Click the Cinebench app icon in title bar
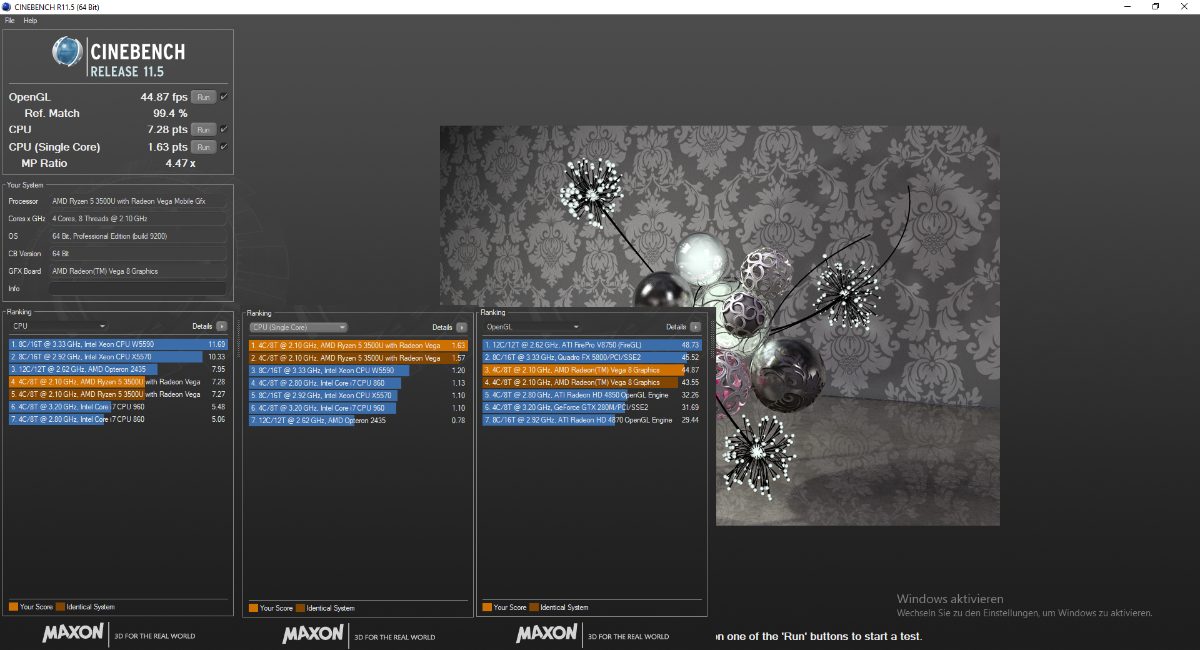Image resolution: width=1200 pixels, height=650 pixels. pyautogui.click(x=7, y=7)
